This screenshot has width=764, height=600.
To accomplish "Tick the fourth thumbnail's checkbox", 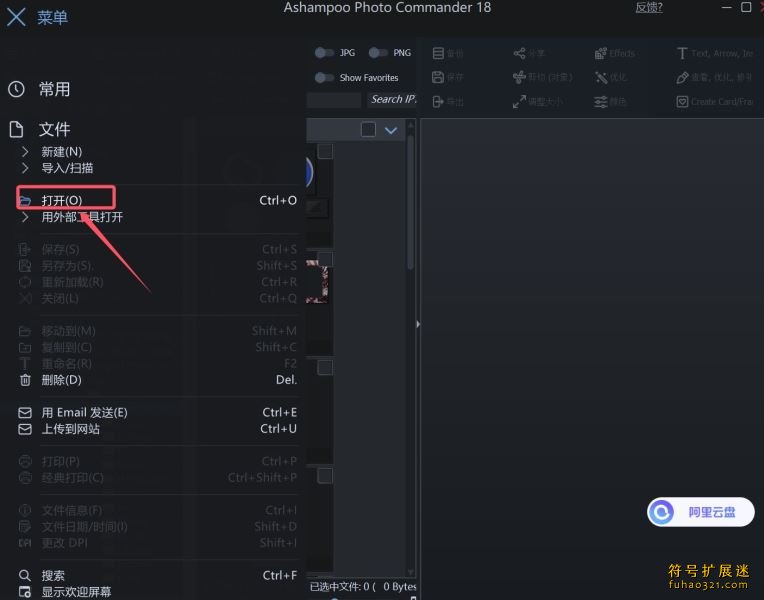I will pyautogui.click(x=325, y=476).
